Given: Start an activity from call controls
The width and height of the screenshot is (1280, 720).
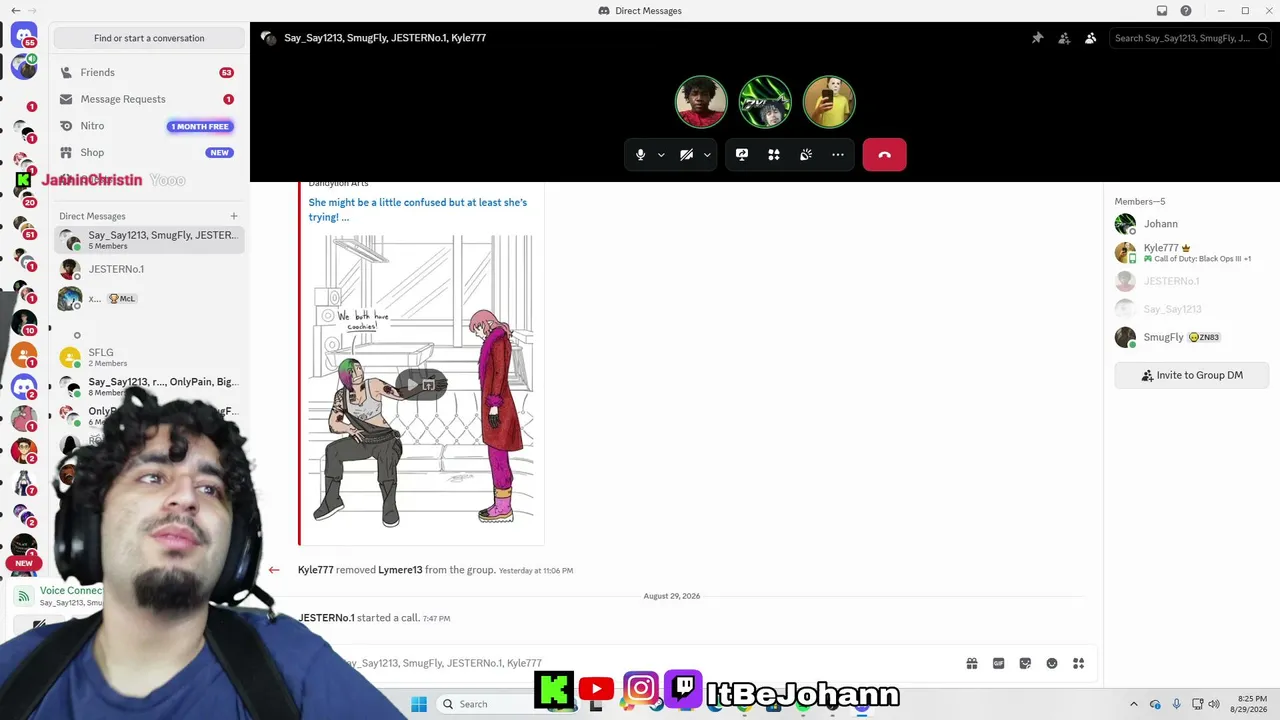Looking at the screenshot, I should tap(774, 155).
